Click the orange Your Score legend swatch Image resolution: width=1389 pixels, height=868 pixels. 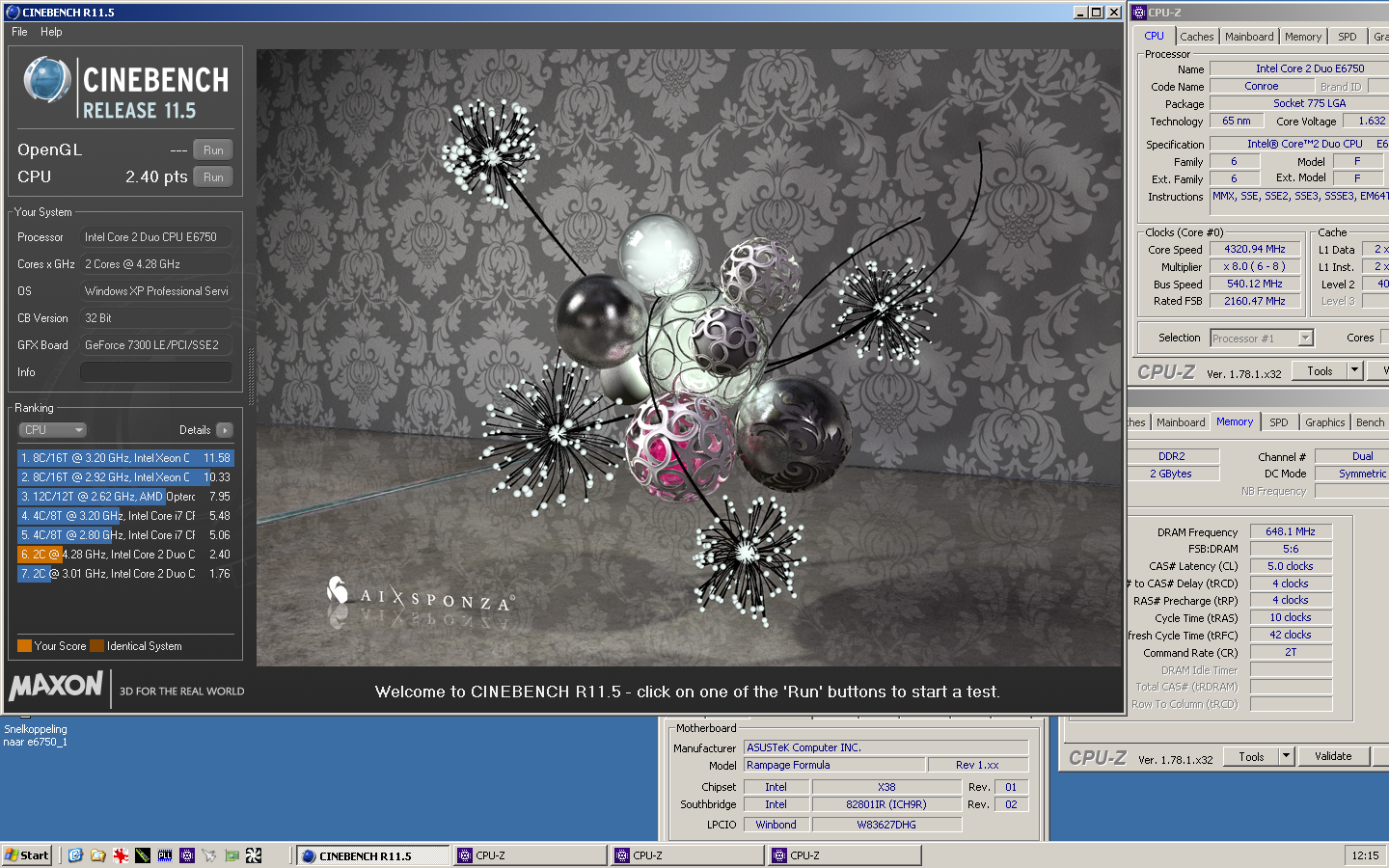coord(24,646)
